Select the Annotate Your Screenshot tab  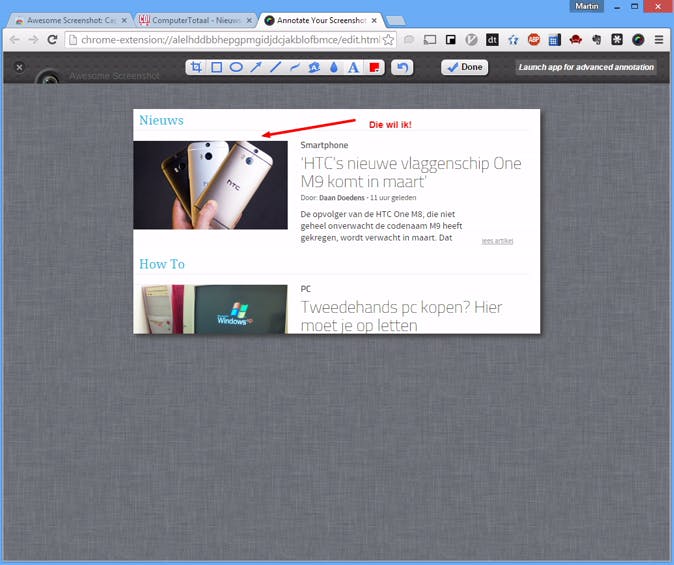[x=321, y=20]
